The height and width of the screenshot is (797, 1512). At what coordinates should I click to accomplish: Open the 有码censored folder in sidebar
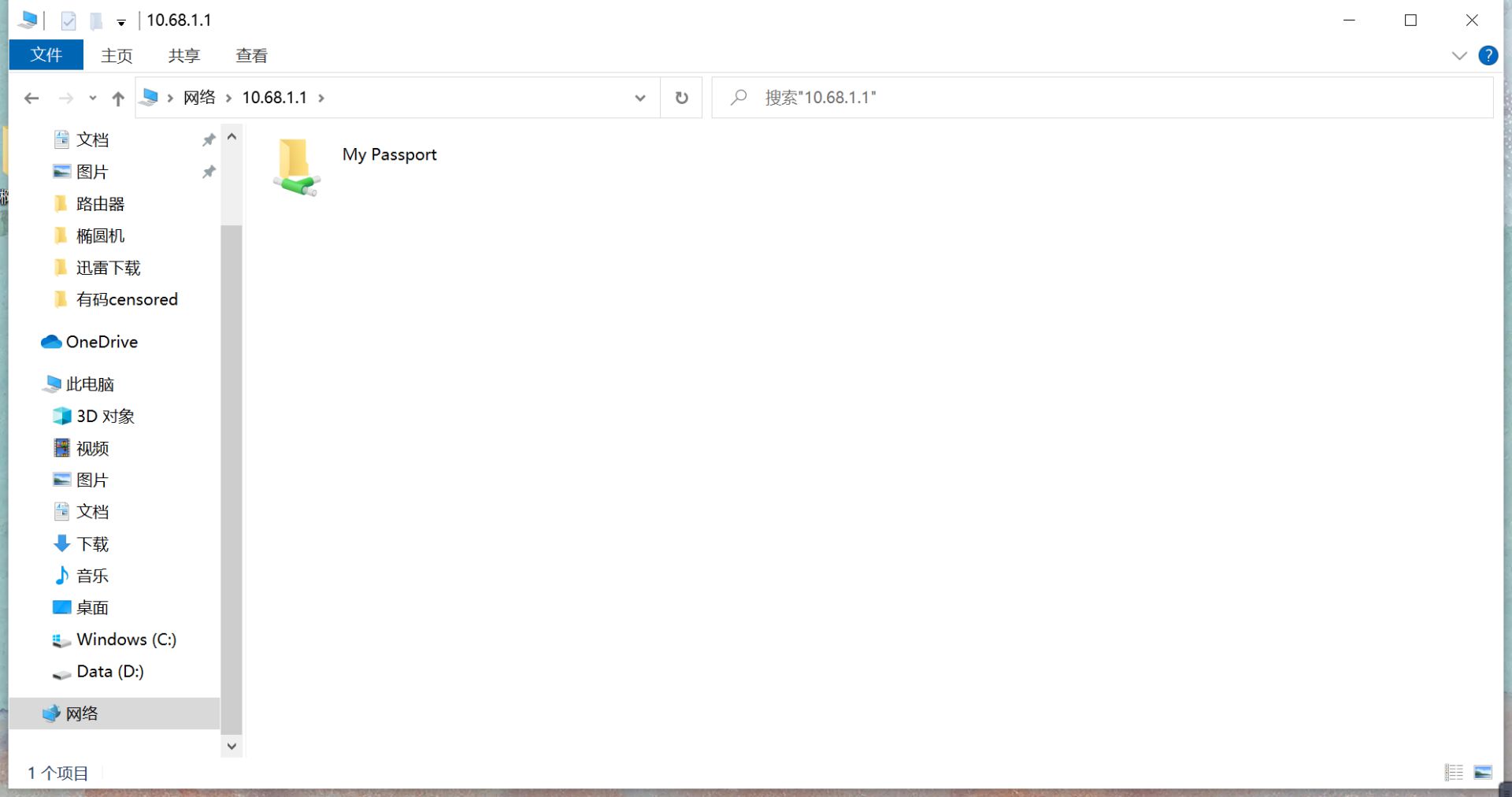(x=127, y=299)
